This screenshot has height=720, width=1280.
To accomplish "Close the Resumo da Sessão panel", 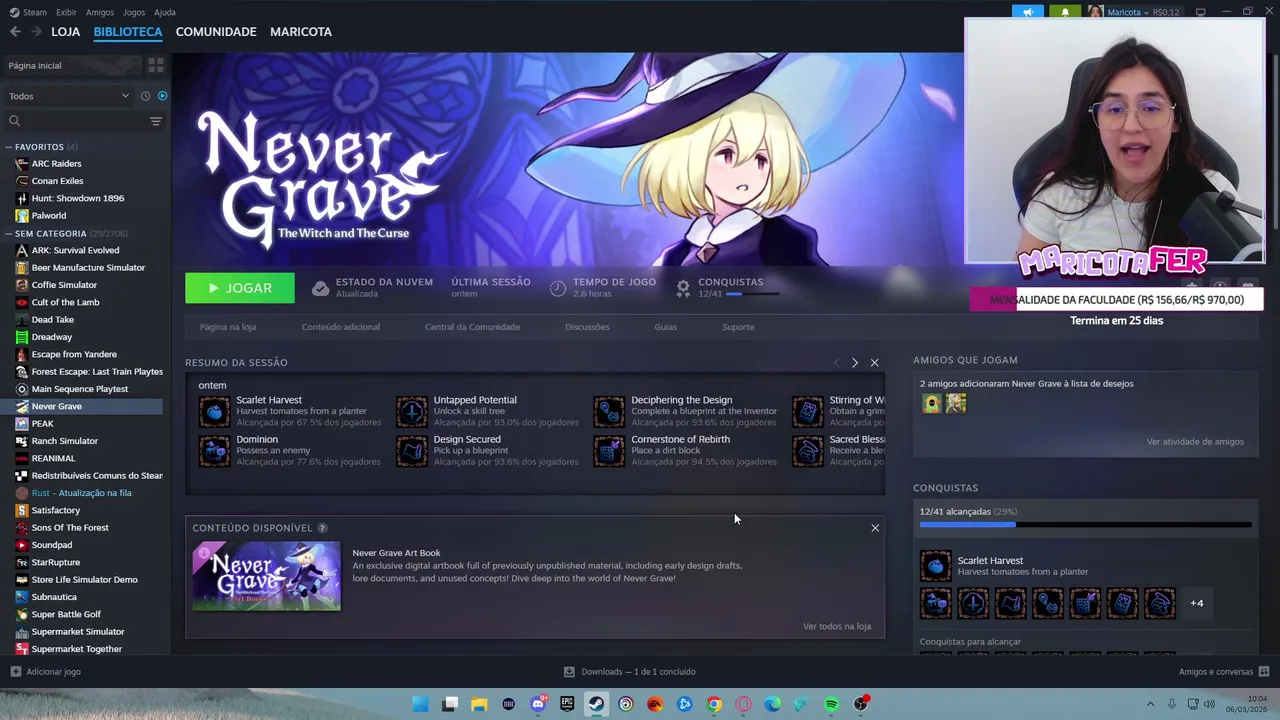I will pyautogui.click(x=874, y=363).
